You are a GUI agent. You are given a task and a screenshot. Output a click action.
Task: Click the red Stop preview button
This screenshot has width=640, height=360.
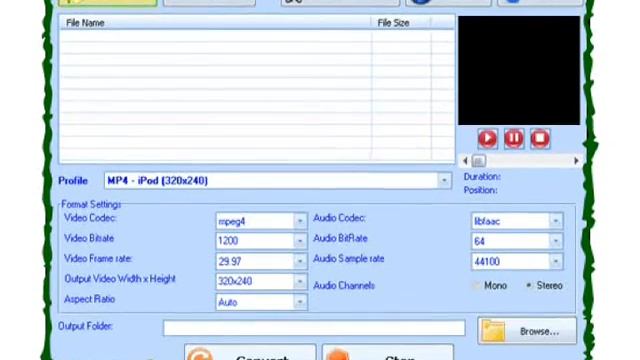(x=540, y=139)
